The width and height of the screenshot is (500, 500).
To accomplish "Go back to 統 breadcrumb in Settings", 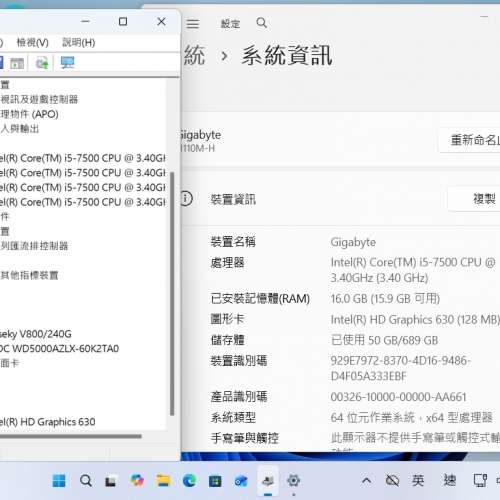I will tap(194, 55).
